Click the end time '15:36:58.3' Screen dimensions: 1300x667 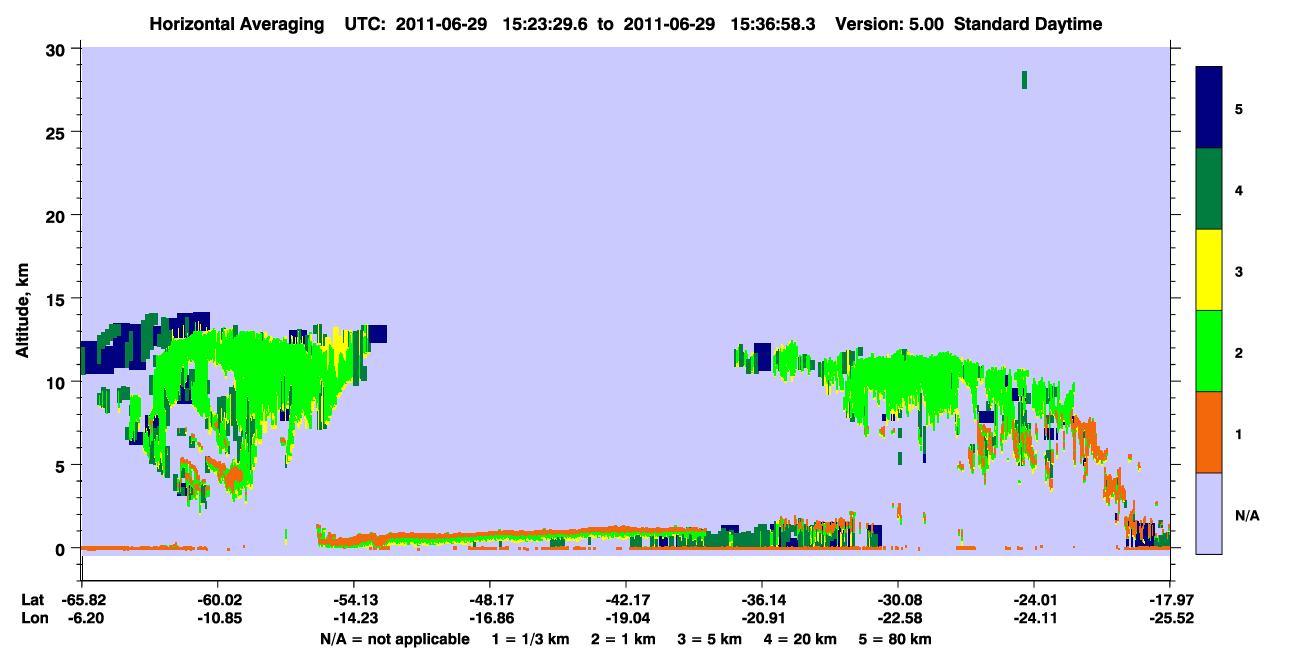pyautogui.click(x=773, y=25)
